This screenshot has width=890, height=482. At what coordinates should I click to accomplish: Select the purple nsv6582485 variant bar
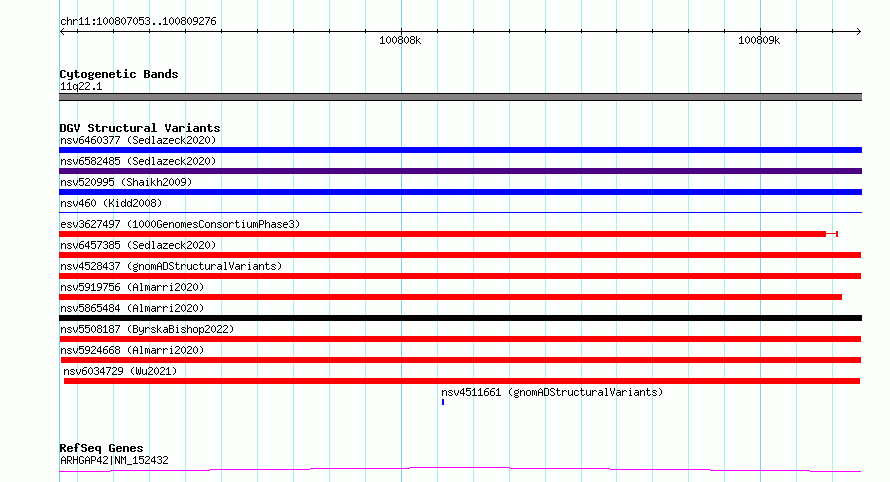460,171
